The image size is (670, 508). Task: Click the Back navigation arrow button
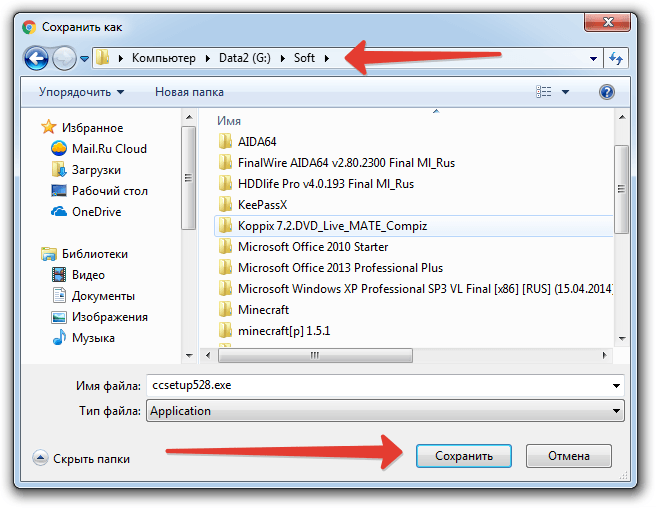pos(36,58)
